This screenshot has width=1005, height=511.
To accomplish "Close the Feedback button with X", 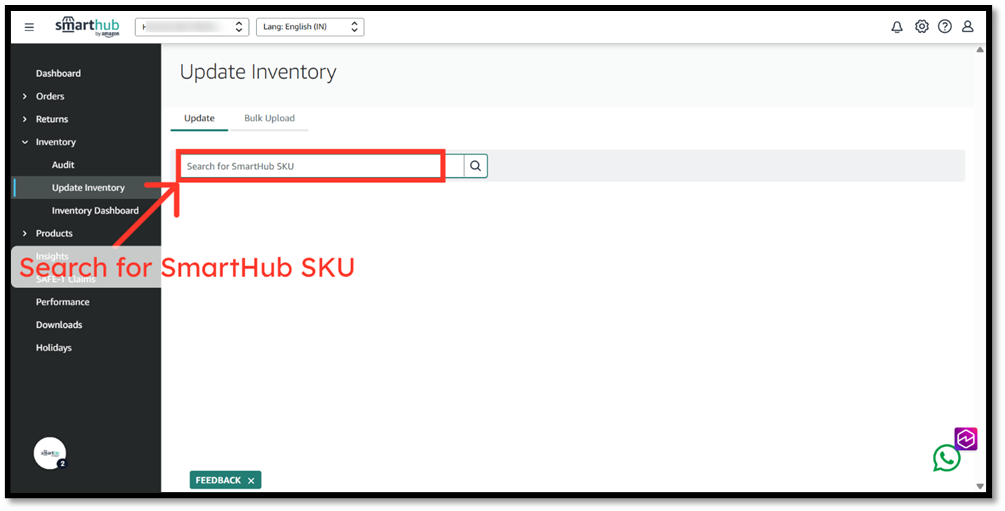I will (x=251, y=480).
